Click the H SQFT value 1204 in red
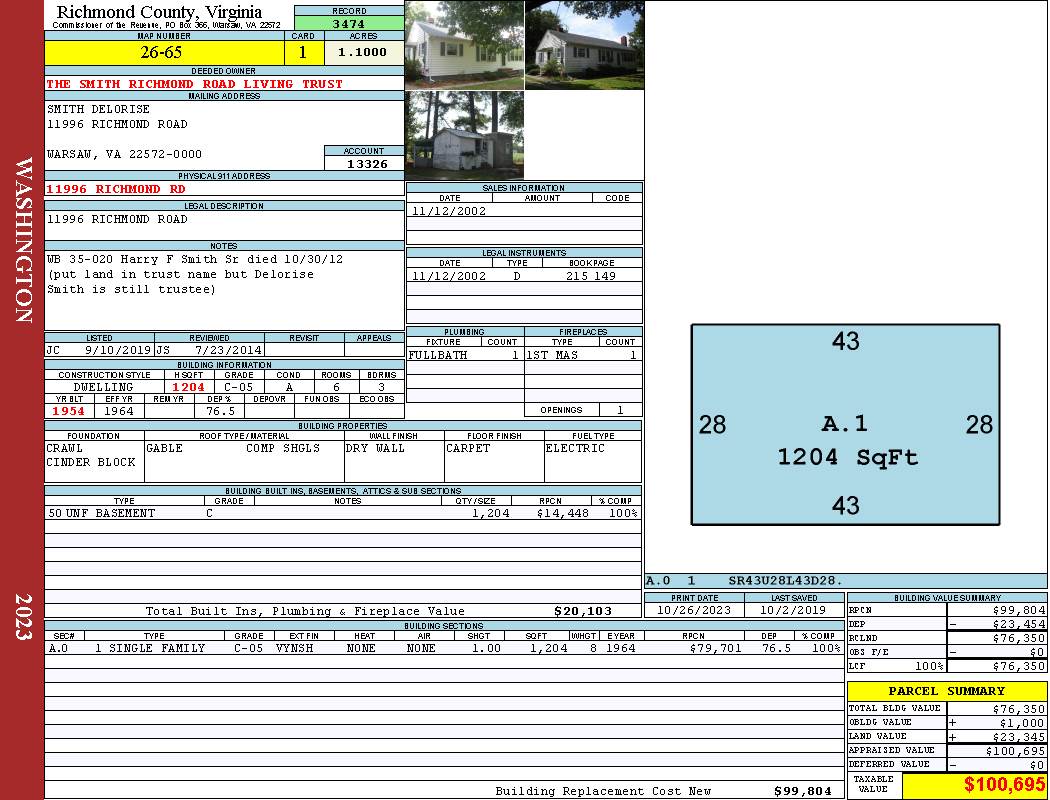Screen dimensions: 1050x800 [x=188, y=387]
